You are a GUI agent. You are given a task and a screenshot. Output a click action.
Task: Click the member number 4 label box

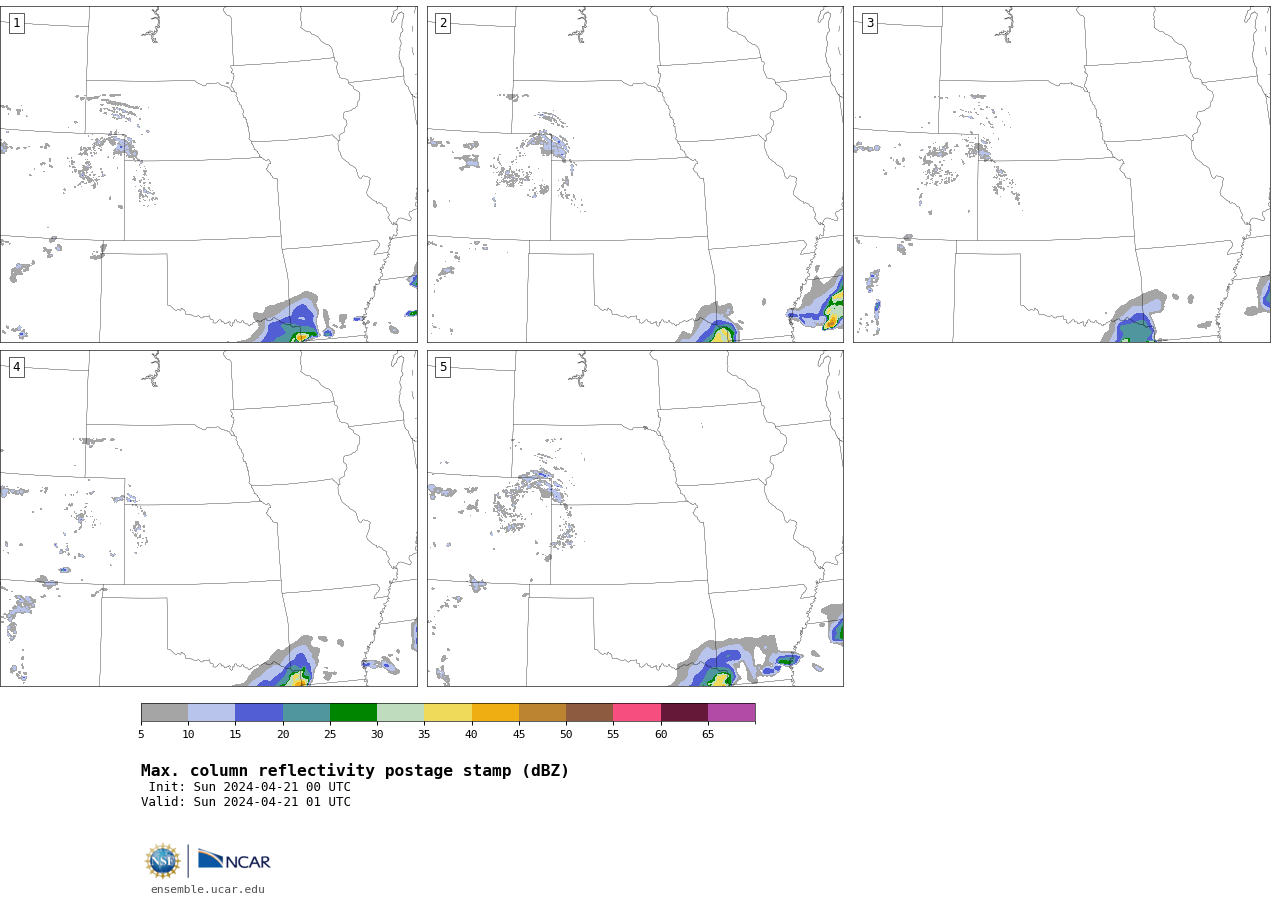coord(16,367)
